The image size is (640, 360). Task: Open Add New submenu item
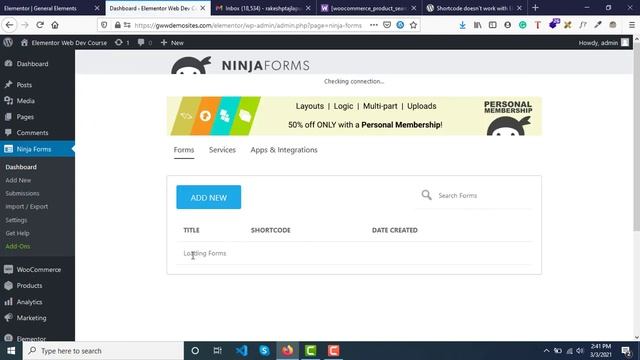pos(18,180)
